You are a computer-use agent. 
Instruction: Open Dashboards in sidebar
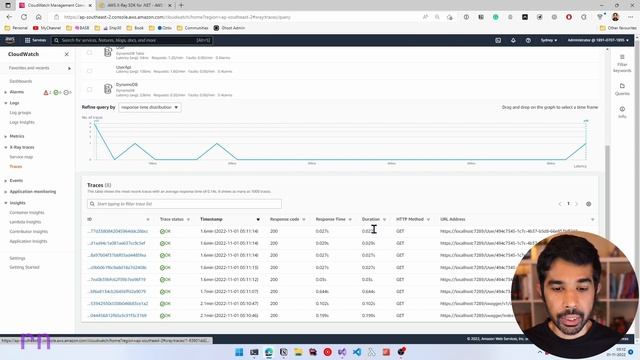[21, 81]
